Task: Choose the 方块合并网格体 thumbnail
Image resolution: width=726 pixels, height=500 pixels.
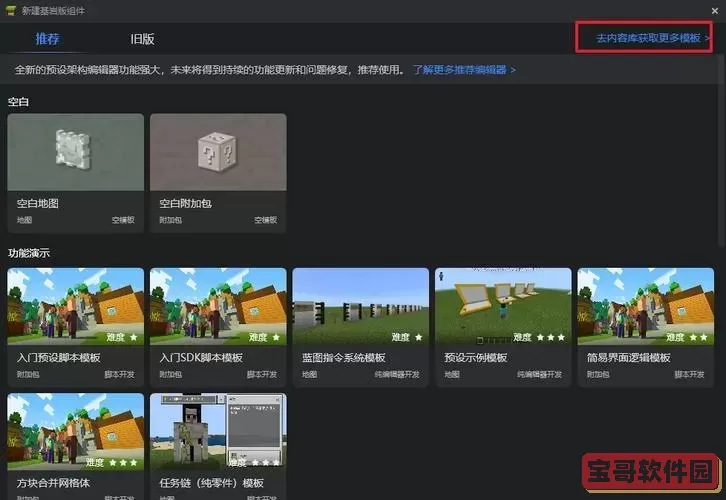Action: tap(75, 432)
